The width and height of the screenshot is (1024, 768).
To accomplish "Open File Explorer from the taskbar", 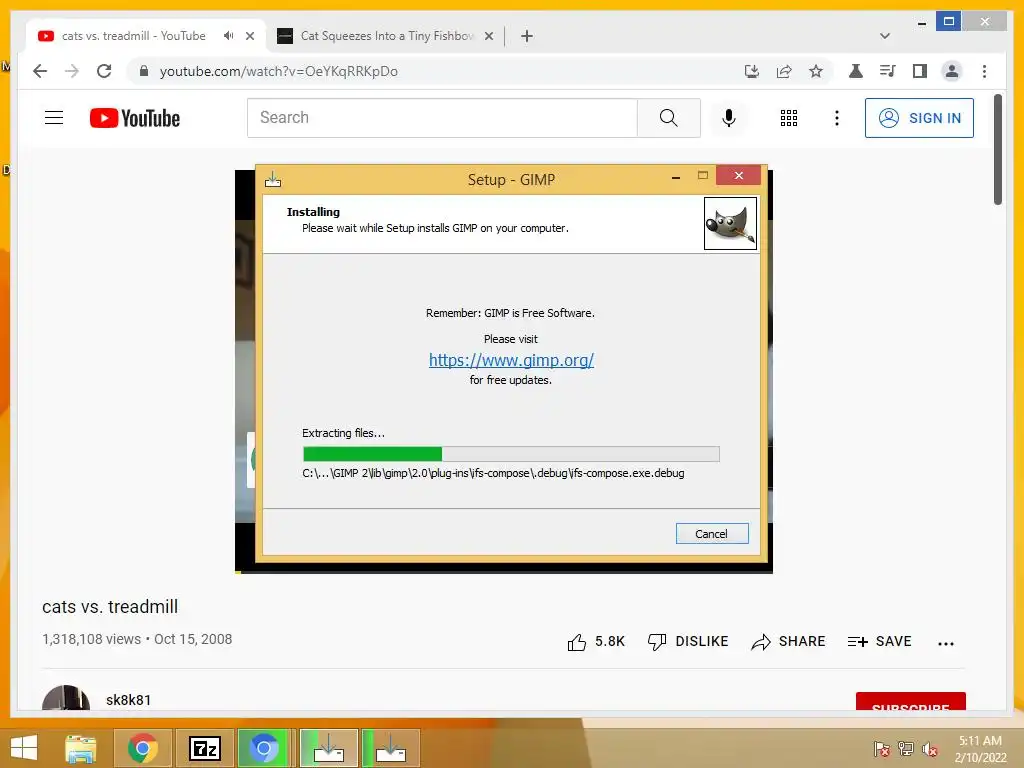I will pyautogui.click(x=80, y=748).
